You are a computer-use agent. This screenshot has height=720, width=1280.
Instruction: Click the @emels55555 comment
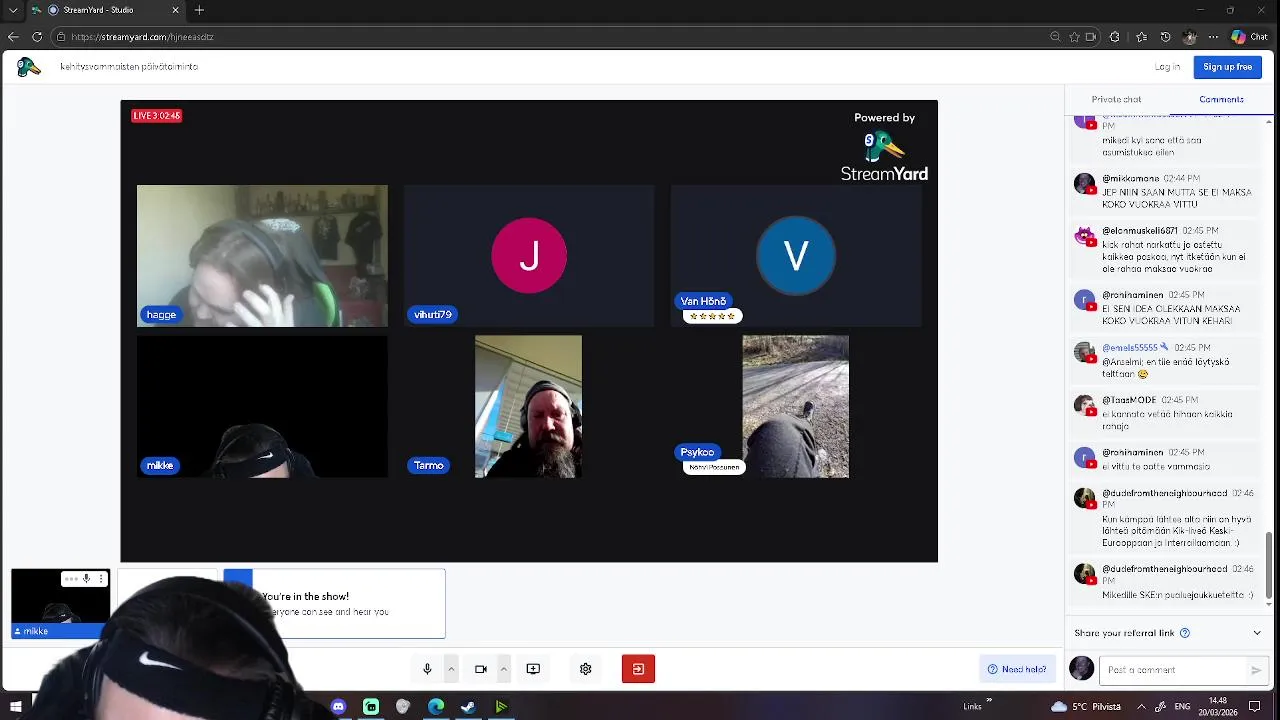[x=1167, y=361]
